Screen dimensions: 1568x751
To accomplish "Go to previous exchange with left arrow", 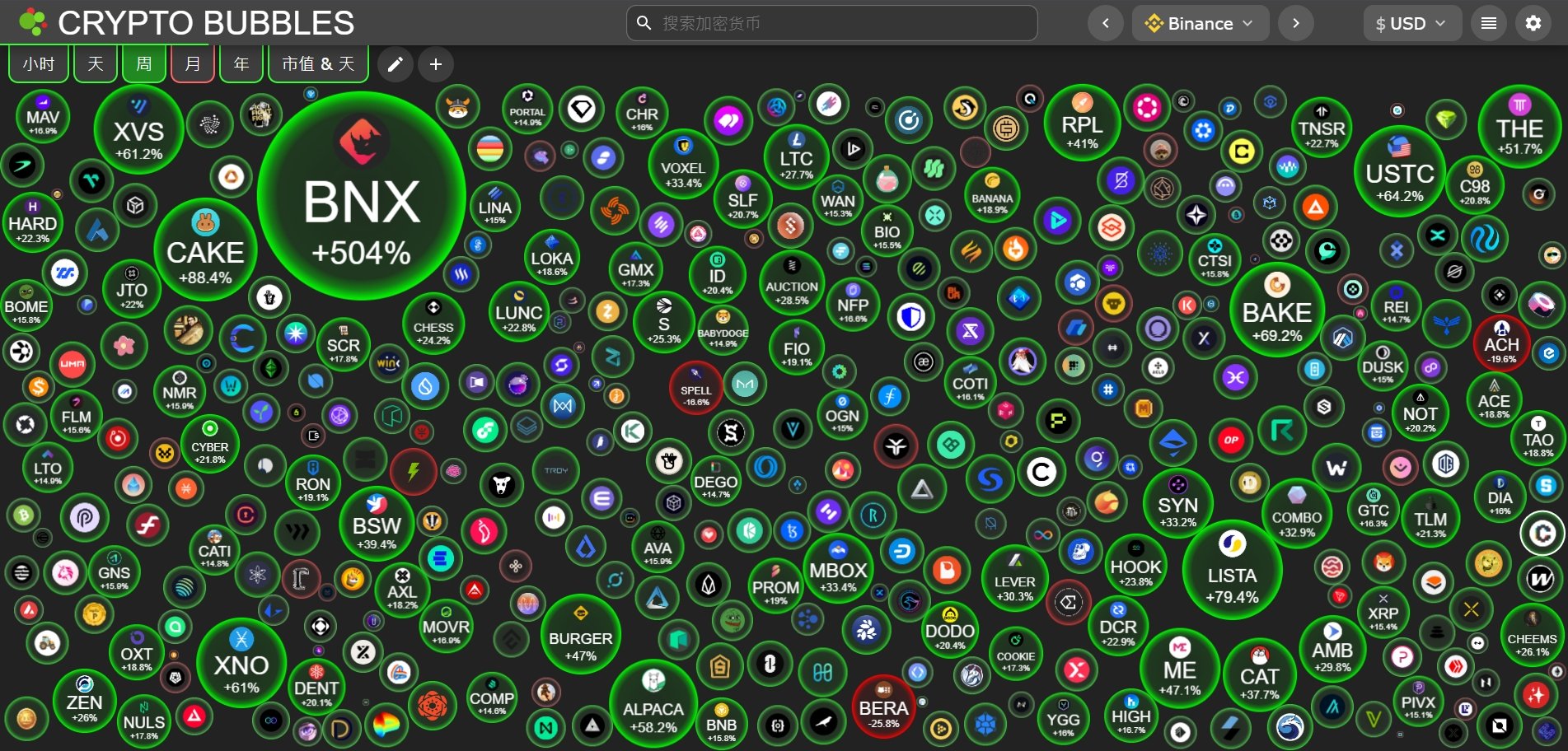I will click(x=1106, y=23).
